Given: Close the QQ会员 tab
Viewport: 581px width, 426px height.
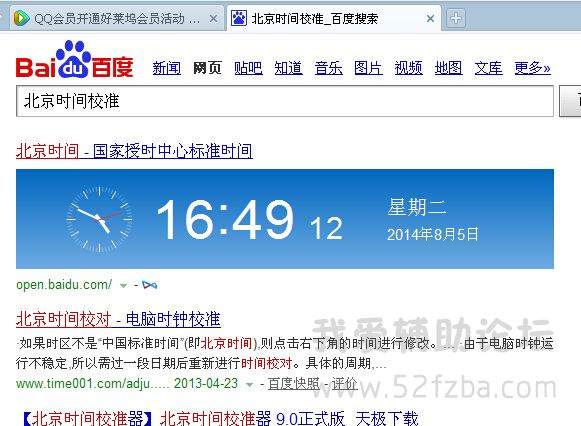Looking at the screenshot, I should (213, 18).
